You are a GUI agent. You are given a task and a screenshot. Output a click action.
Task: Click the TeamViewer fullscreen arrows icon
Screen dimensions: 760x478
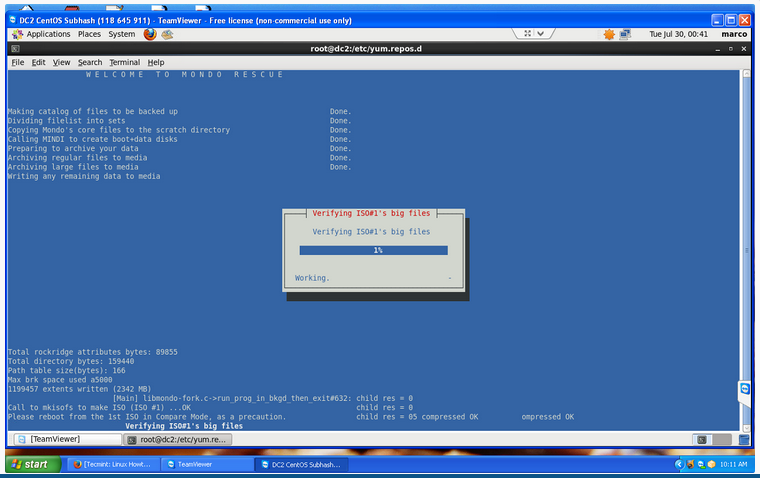(527, 33)
